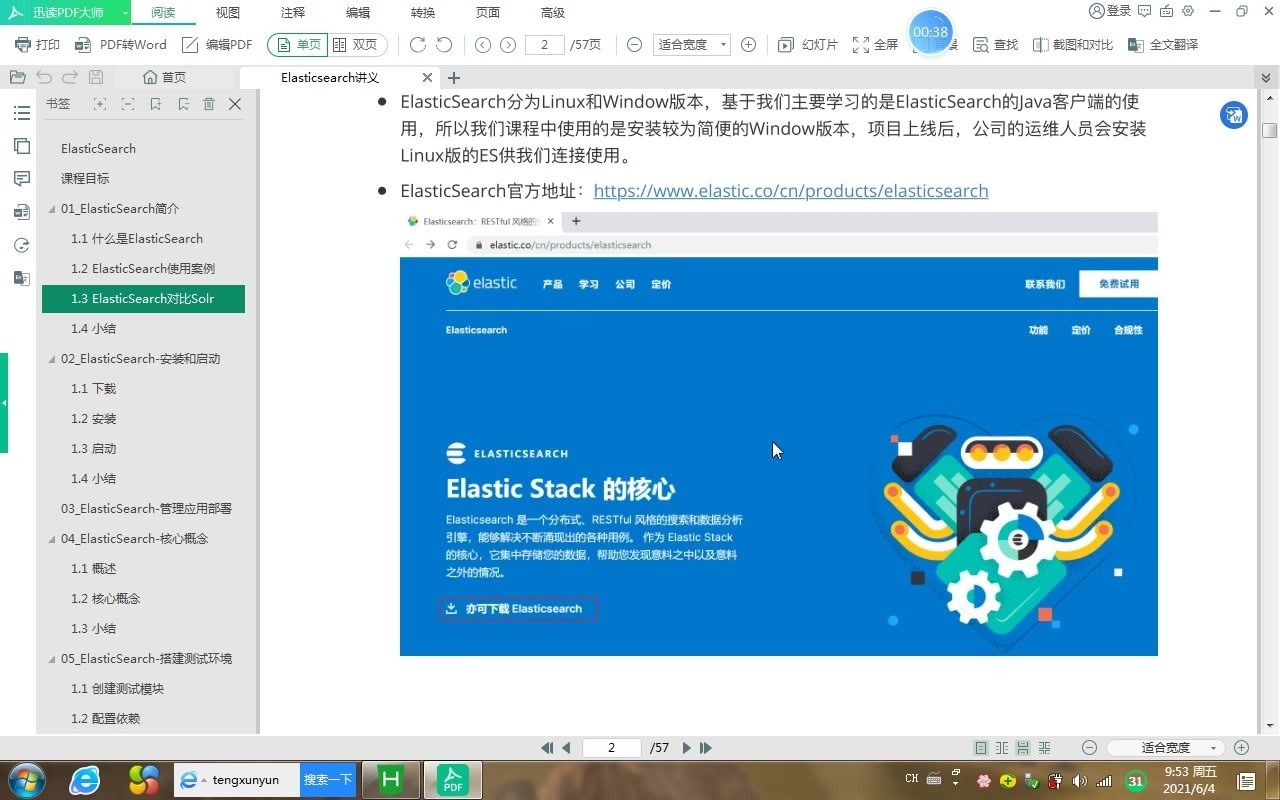
Task: Open the page thumbnails sidebar icon
Action: [x=21, y=146]
